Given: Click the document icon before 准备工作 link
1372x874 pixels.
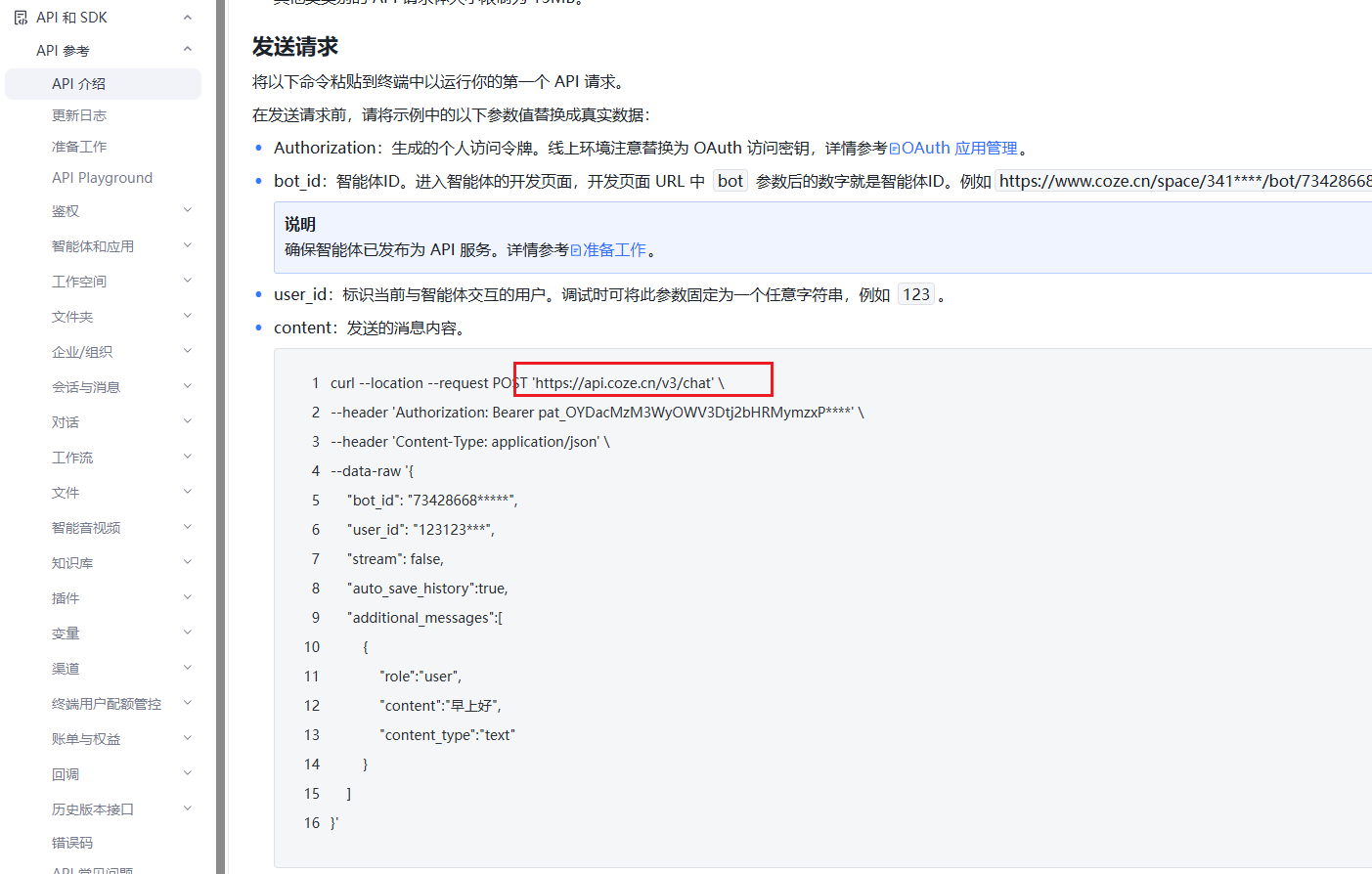Looking at the screenshot, I should tap(576, 250).
